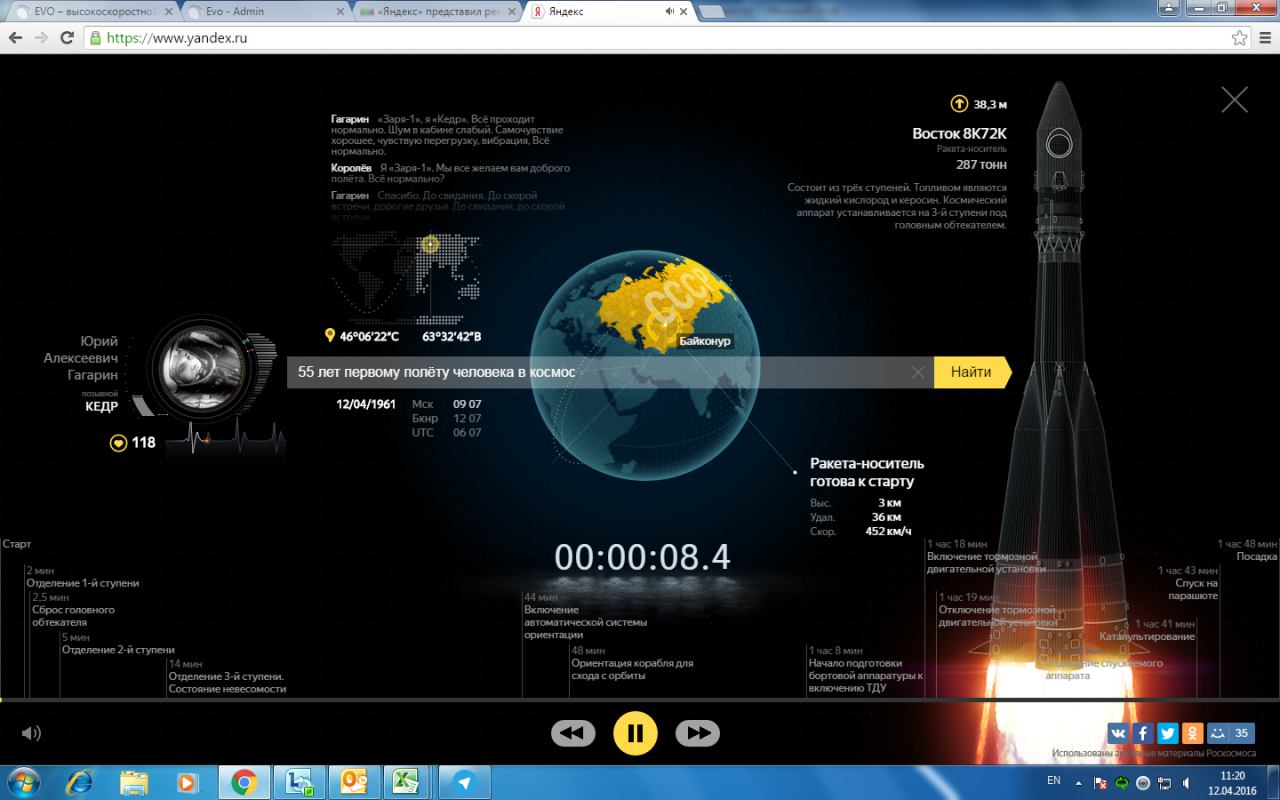Open Windows Media Player from taskbar
Screen dimensions: 1280x800
click(187, 781)
